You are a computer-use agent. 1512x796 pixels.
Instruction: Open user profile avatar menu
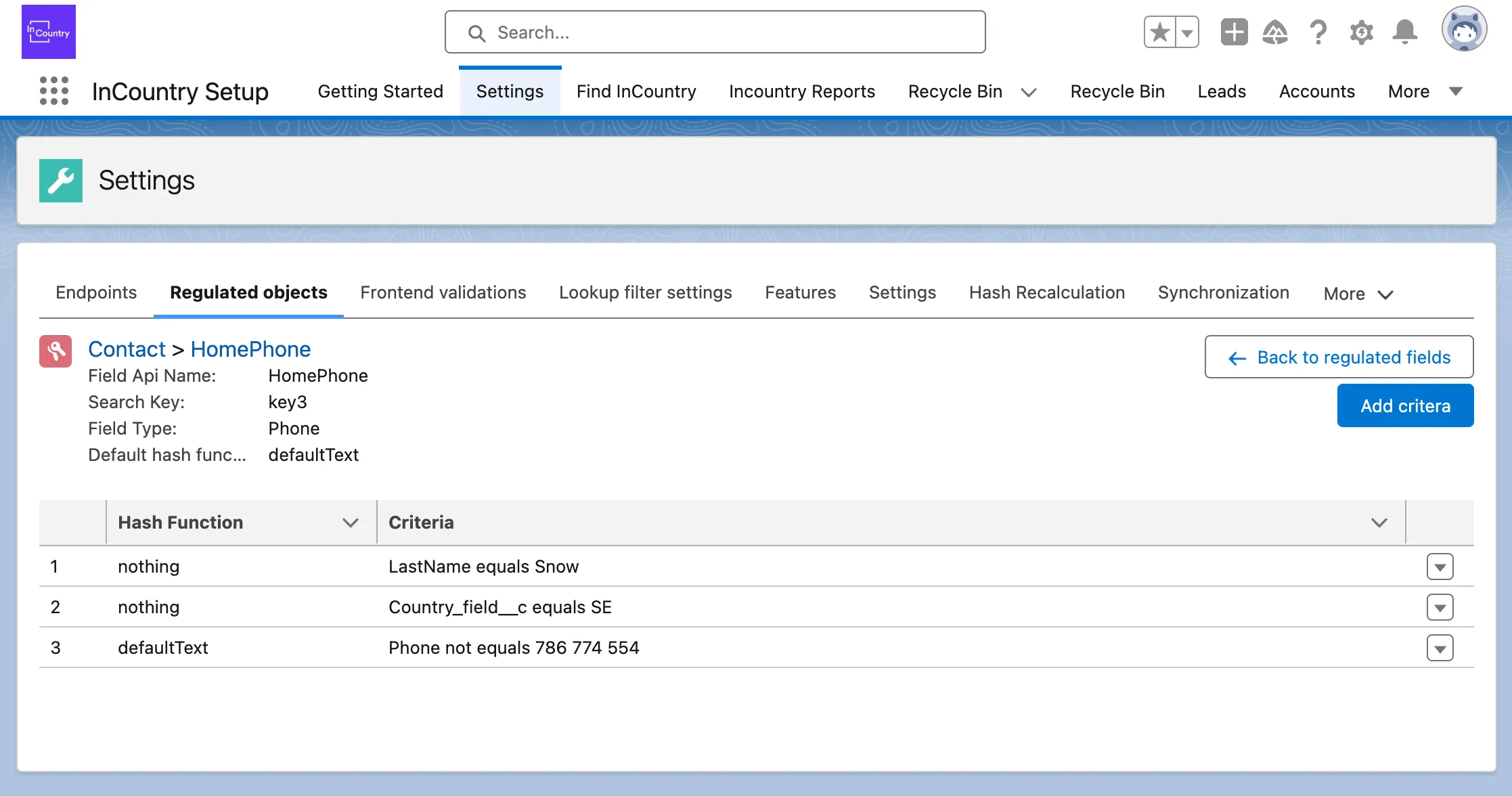[1463, 30]
